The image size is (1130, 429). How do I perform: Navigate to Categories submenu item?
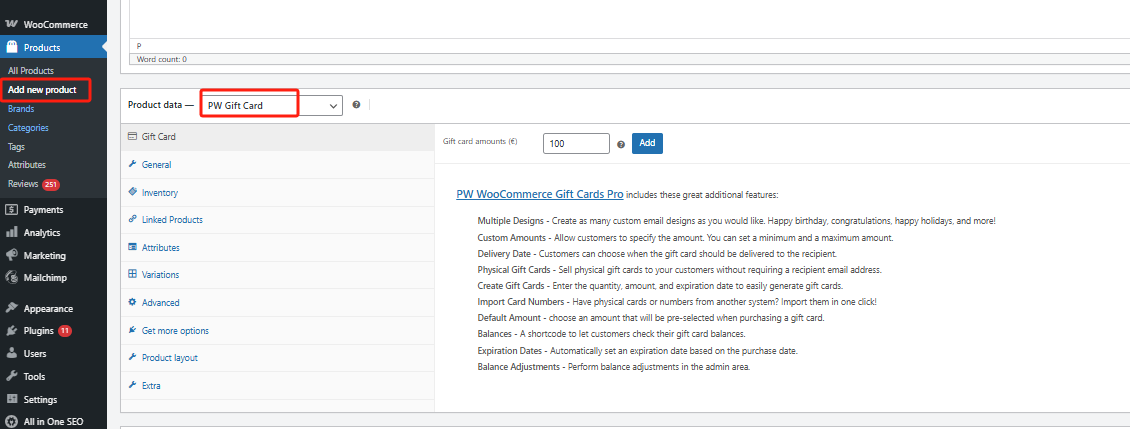[28, 128]
